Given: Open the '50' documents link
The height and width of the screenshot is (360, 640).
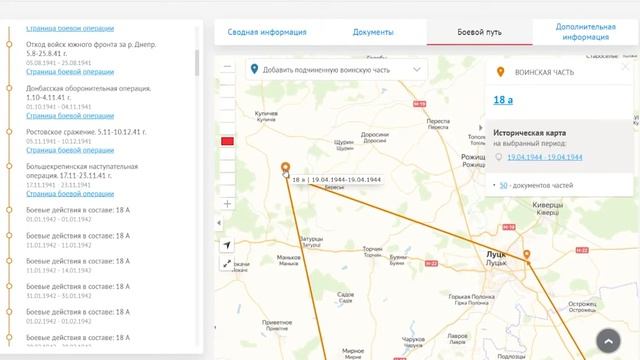Looking at the screenshot, I should [503, 185].
